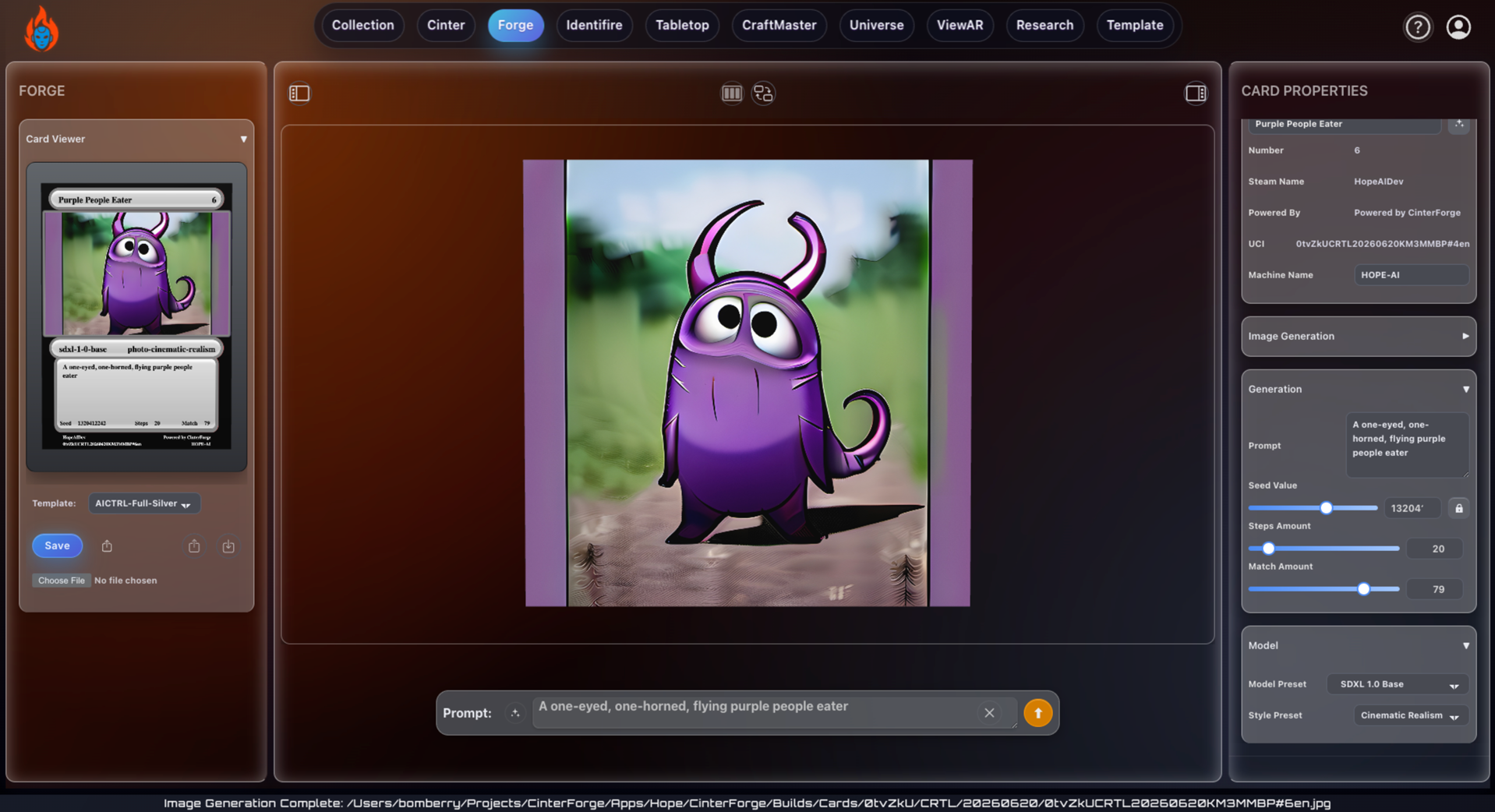Image resolution: width=1495 pixels, height=812 pixels.
Task: Click the swap layout icon above canvas
Action: click(x=763, y=94)
